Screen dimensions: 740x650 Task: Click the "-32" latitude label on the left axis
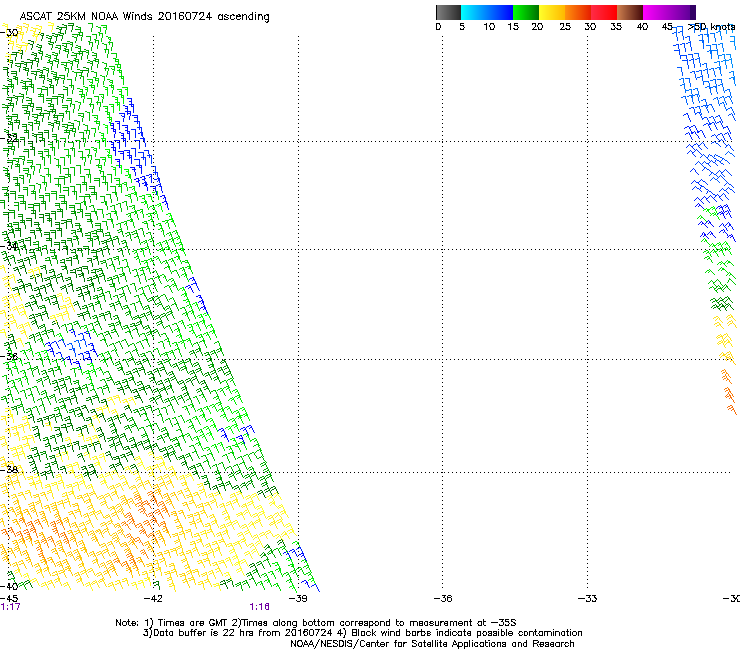9,138
